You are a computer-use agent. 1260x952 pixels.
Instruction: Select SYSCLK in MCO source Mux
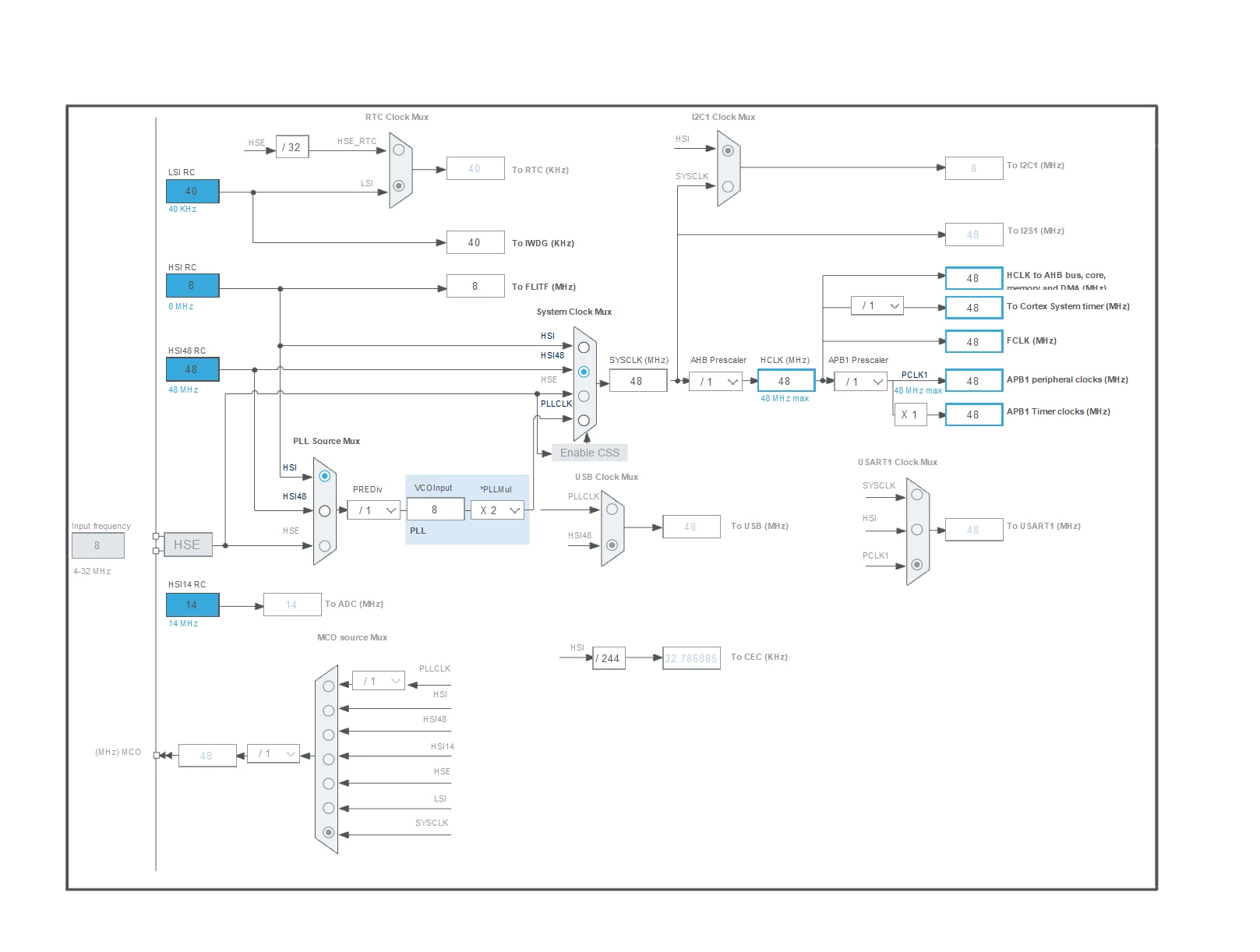pos(329,832)
